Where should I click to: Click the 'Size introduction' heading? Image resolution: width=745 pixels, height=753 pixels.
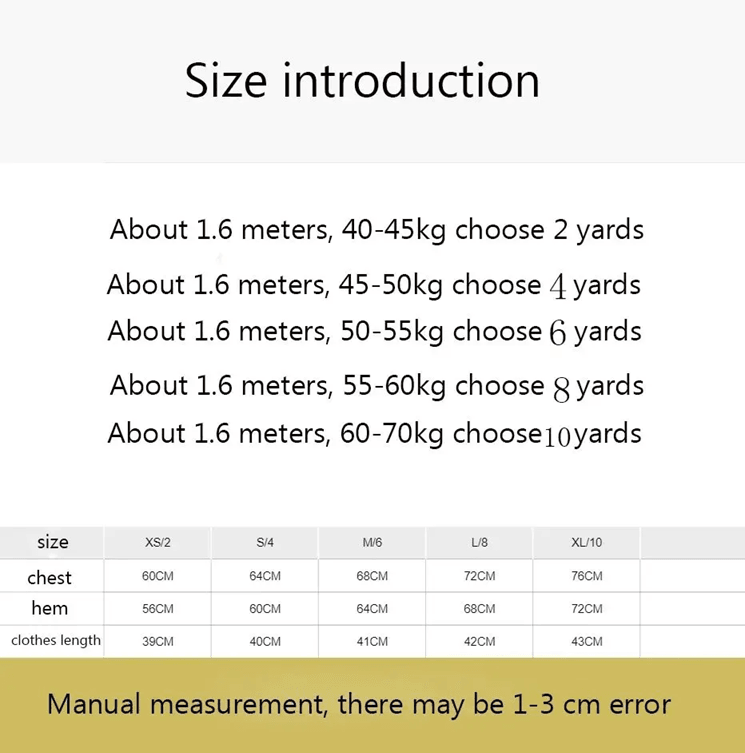[363, 80]
